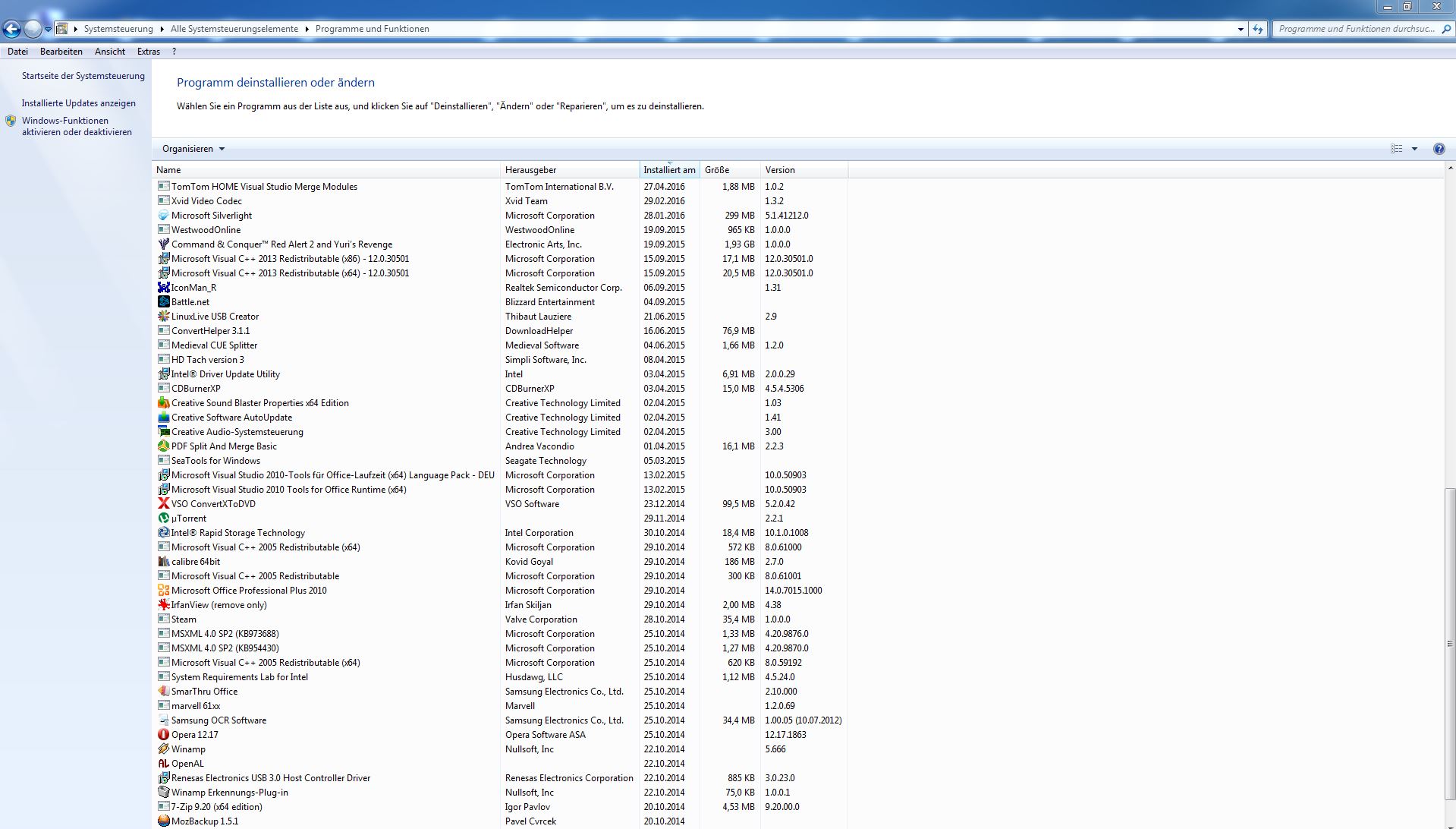Click the OpenAL program icon

pos(163,764)
